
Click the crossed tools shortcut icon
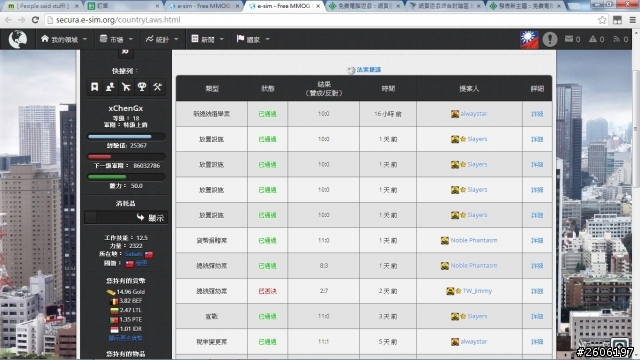click(158, 87)
